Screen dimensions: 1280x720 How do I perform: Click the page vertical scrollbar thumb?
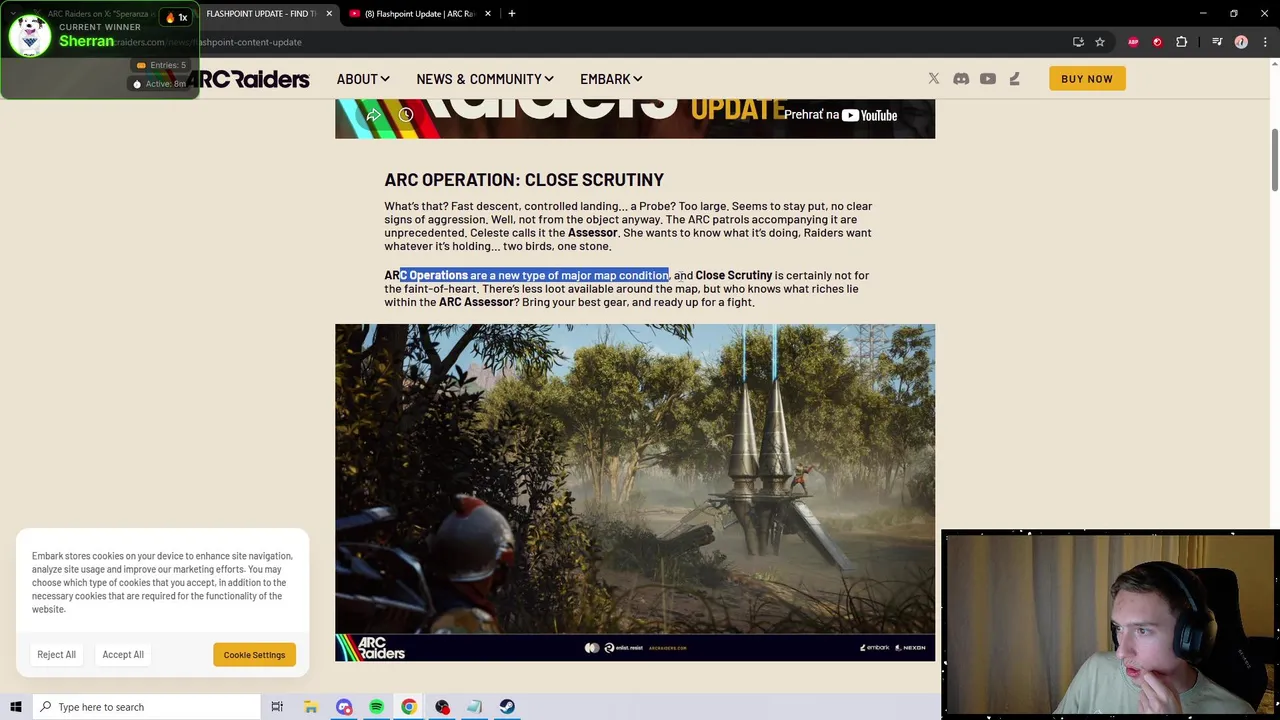pos(1275,160)
